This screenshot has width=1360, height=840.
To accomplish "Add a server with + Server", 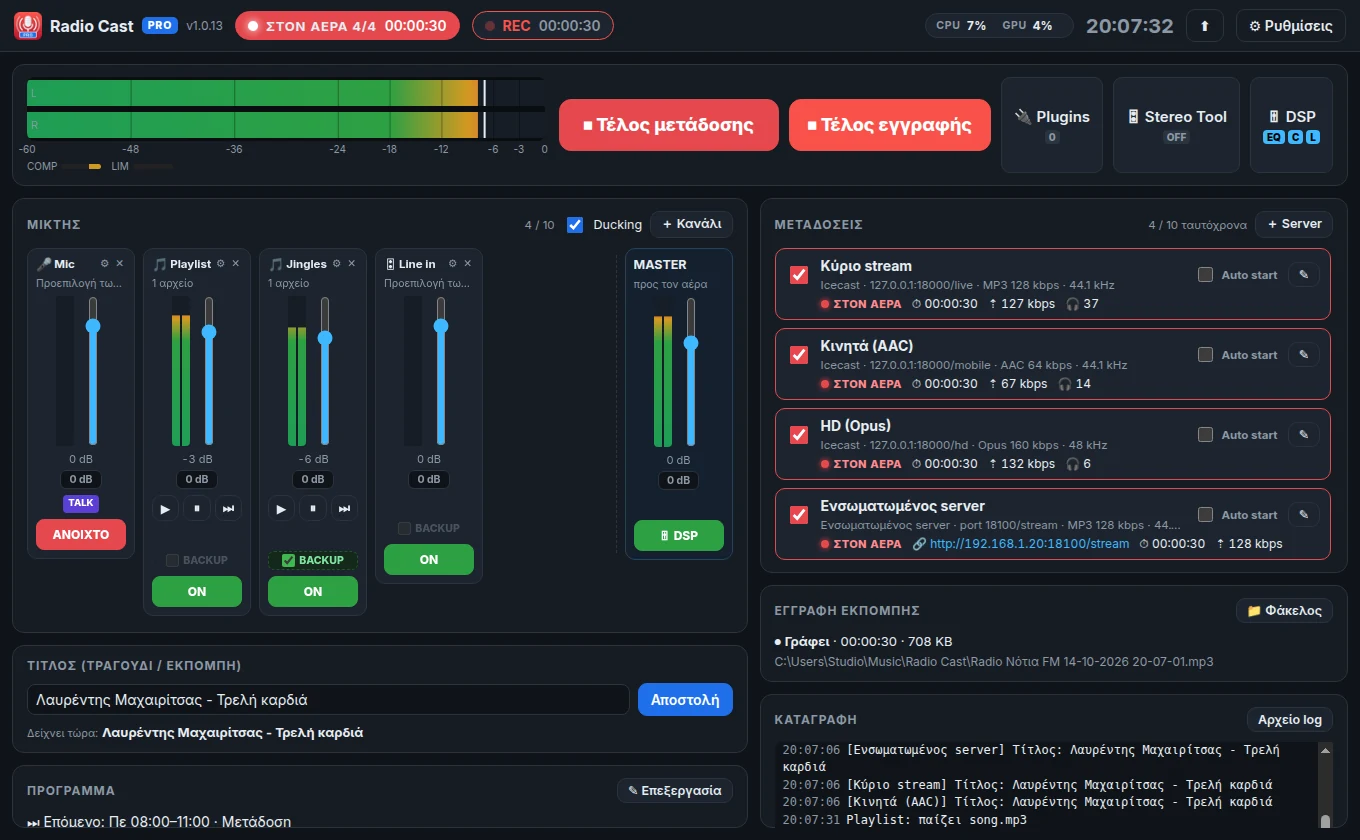I will tap(1294, 224).
